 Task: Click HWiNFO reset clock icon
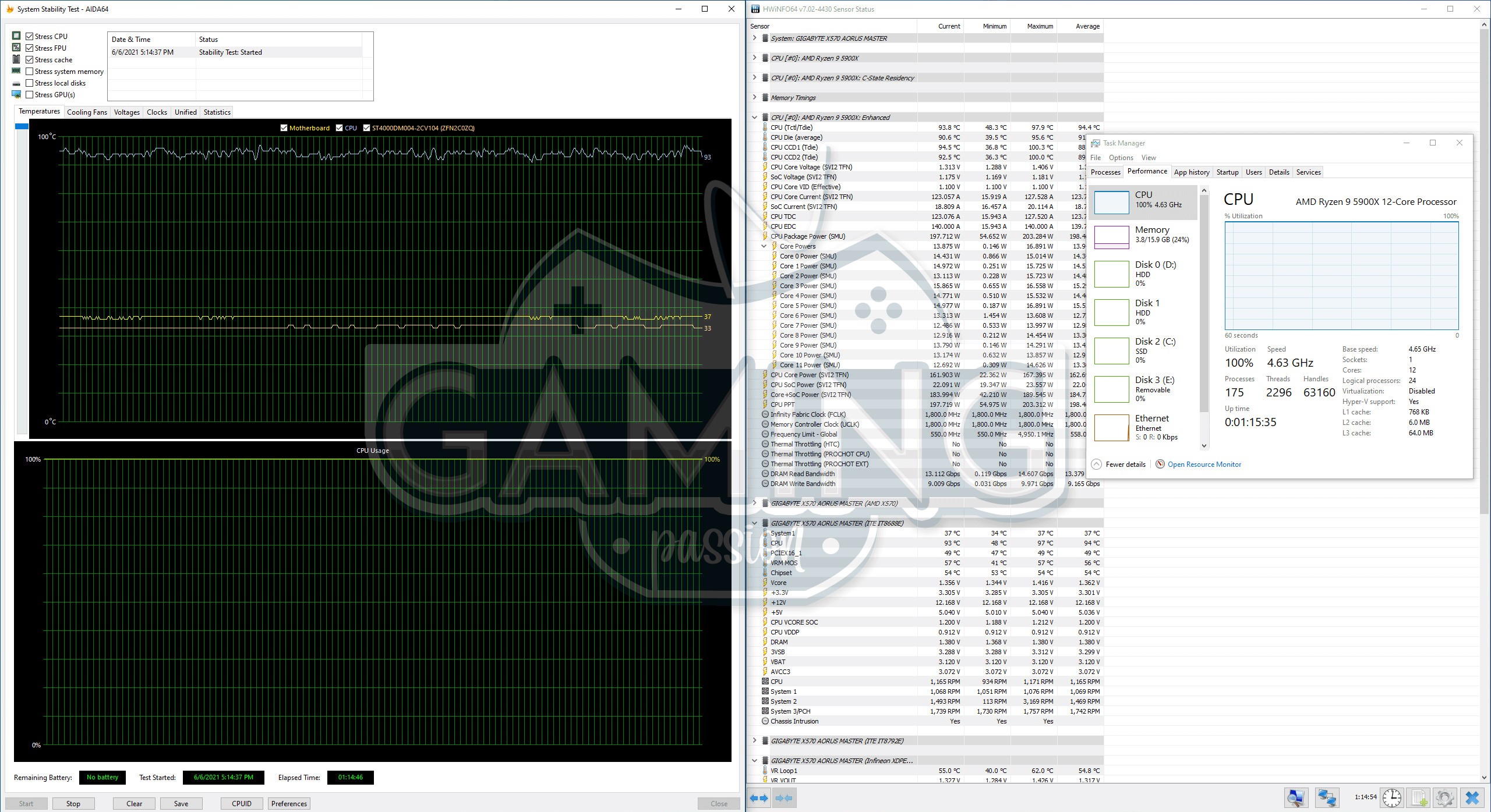(x=1392, y=797)
